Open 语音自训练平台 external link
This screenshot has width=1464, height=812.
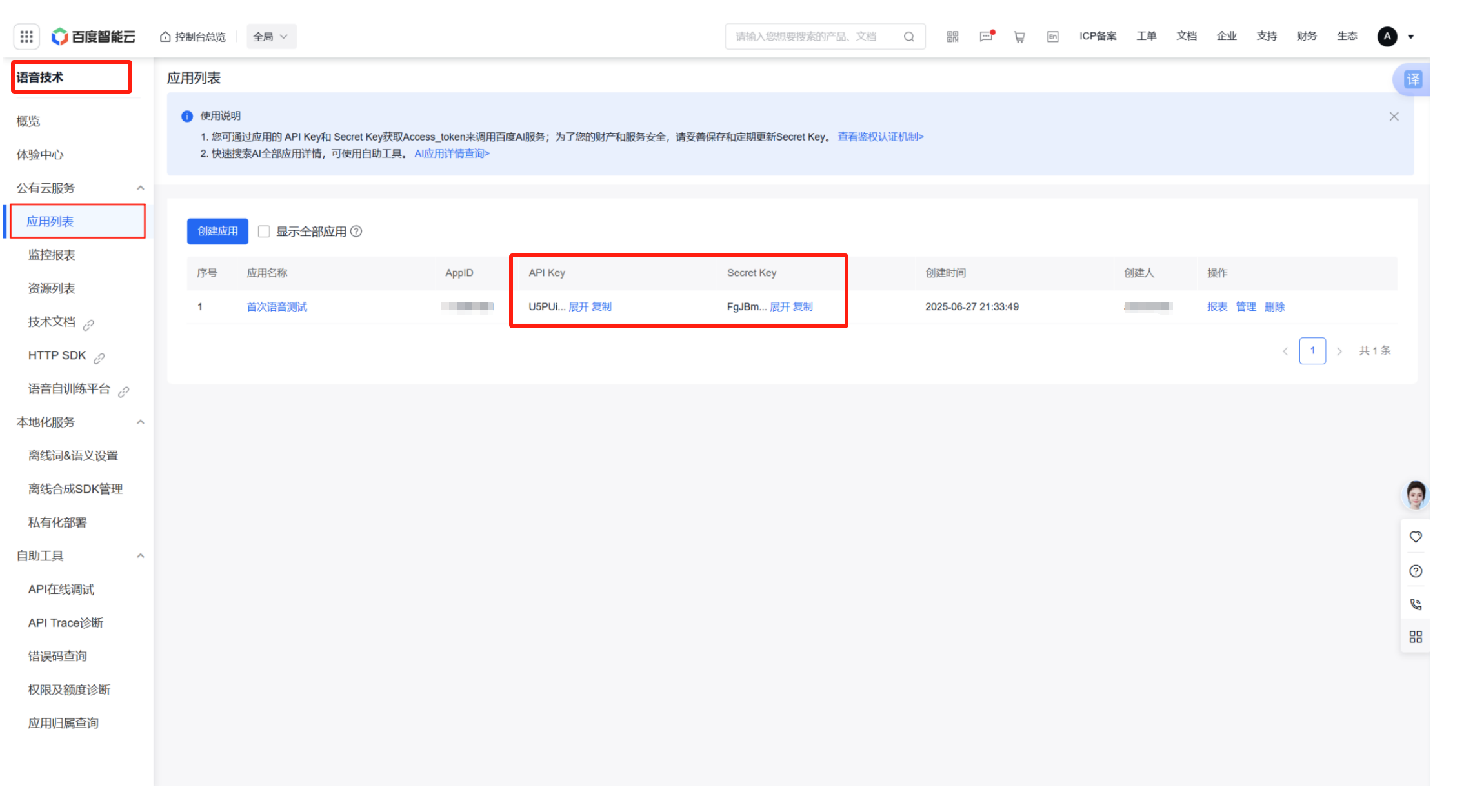78,389
